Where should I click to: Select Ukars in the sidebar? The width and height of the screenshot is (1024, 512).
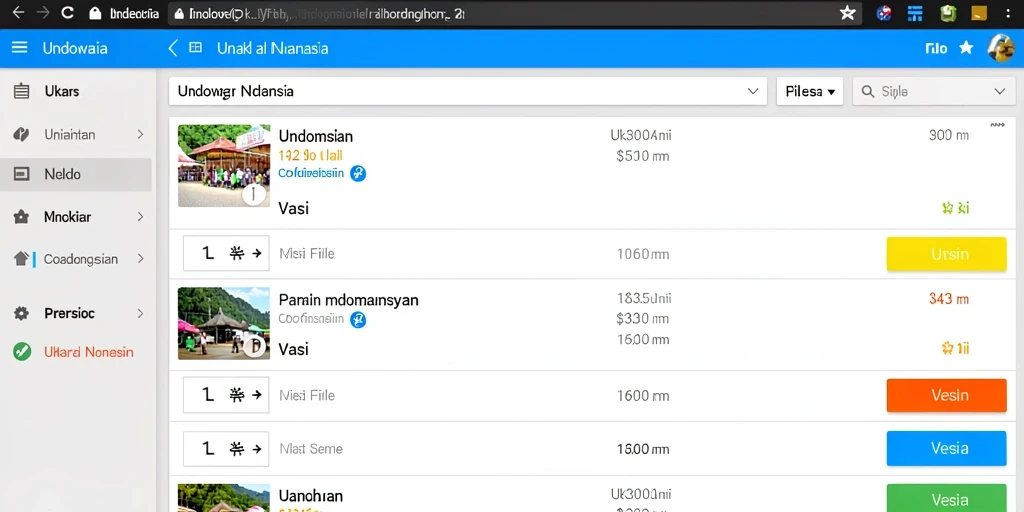pos(62,91)
